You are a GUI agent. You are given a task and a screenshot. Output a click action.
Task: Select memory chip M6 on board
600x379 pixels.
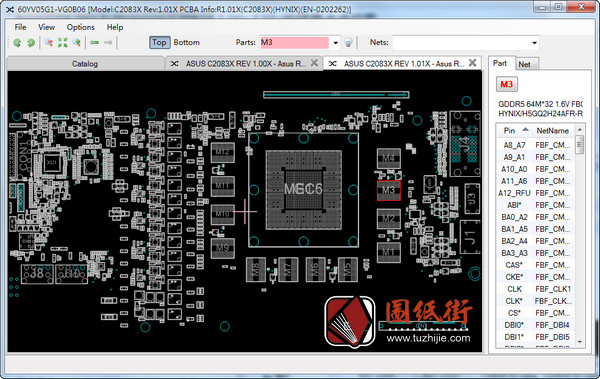pos(315,269)
